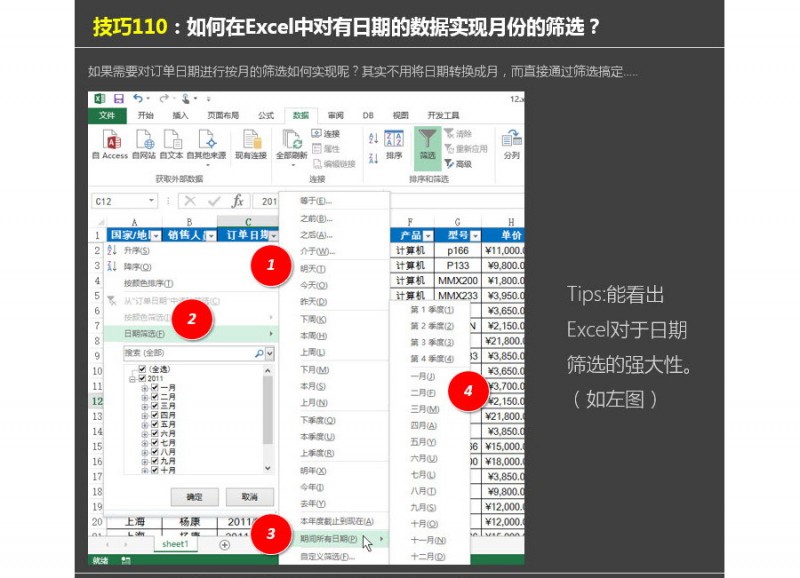The width and height of the screenshot is (800, 578).
Task: Click the Undo arrow icon
Action: (x=138, y=98)
